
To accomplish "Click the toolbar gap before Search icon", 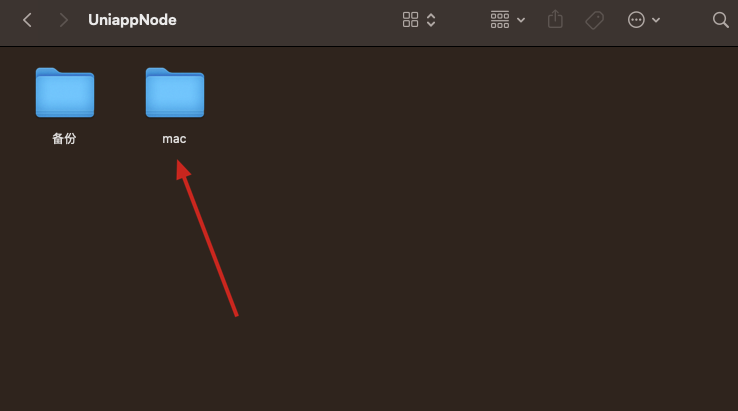I will click(685, 20).
